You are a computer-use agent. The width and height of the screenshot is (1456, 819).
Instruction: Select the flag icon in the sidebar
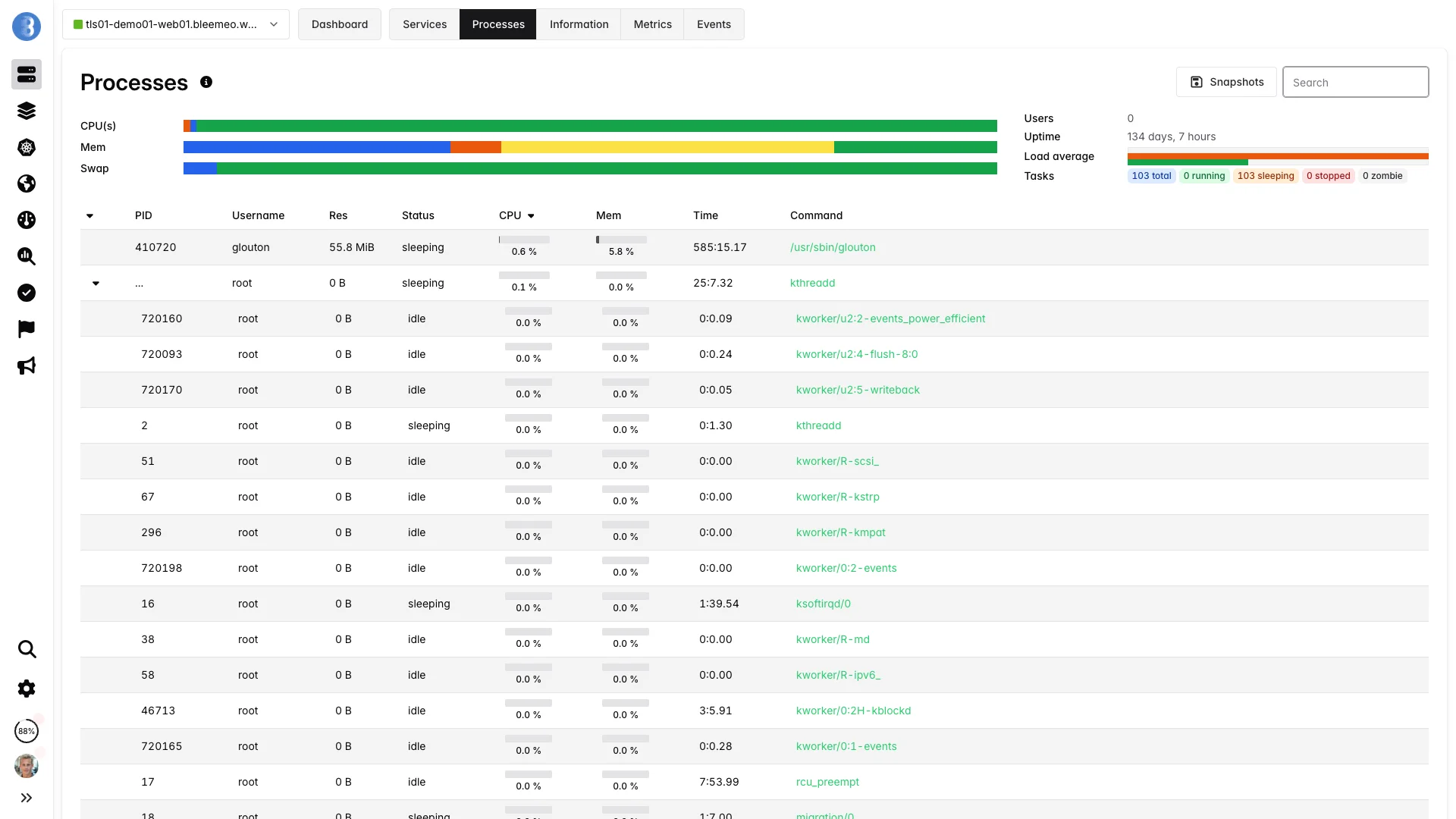[27, 329]
